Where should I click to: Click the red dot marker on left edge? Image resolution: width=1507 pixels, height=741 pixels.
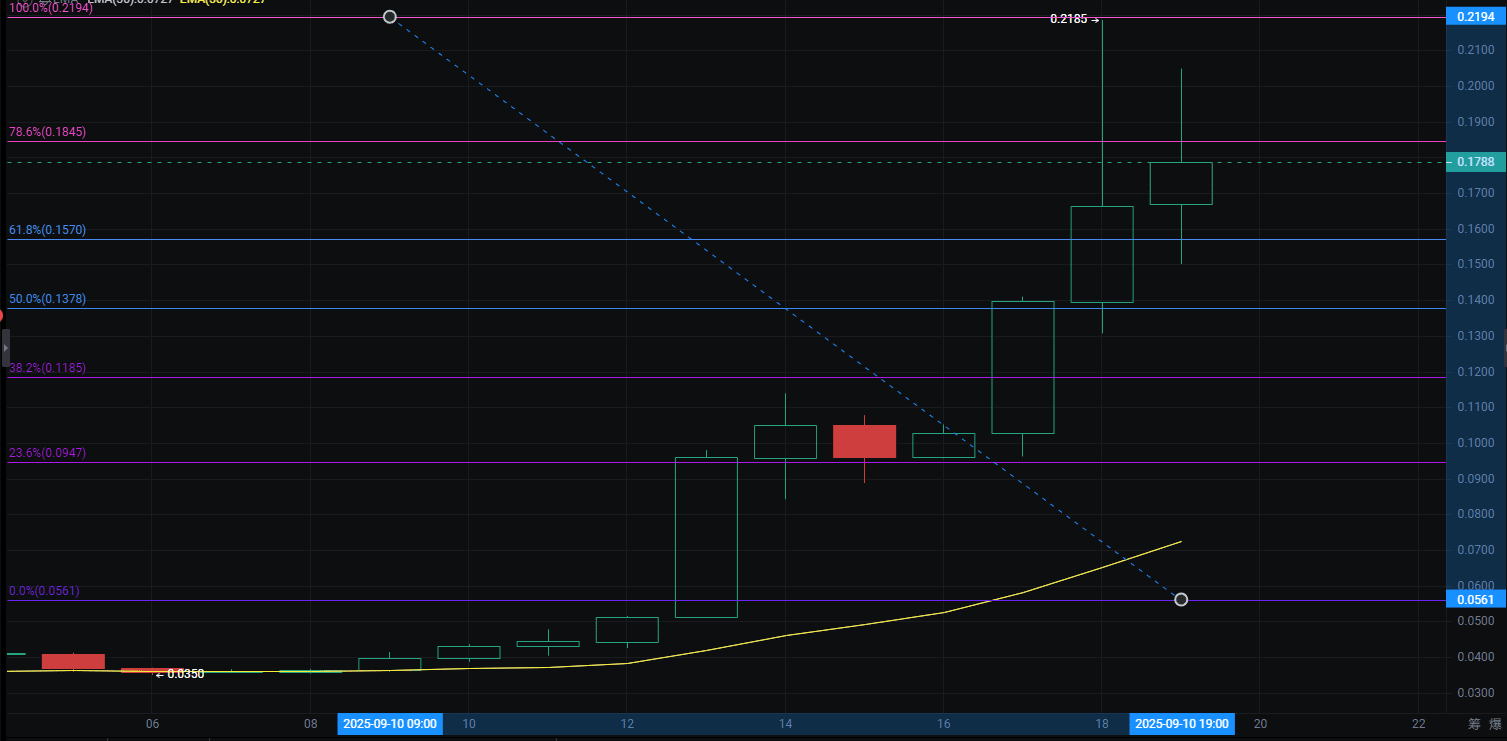pos(2,315)
